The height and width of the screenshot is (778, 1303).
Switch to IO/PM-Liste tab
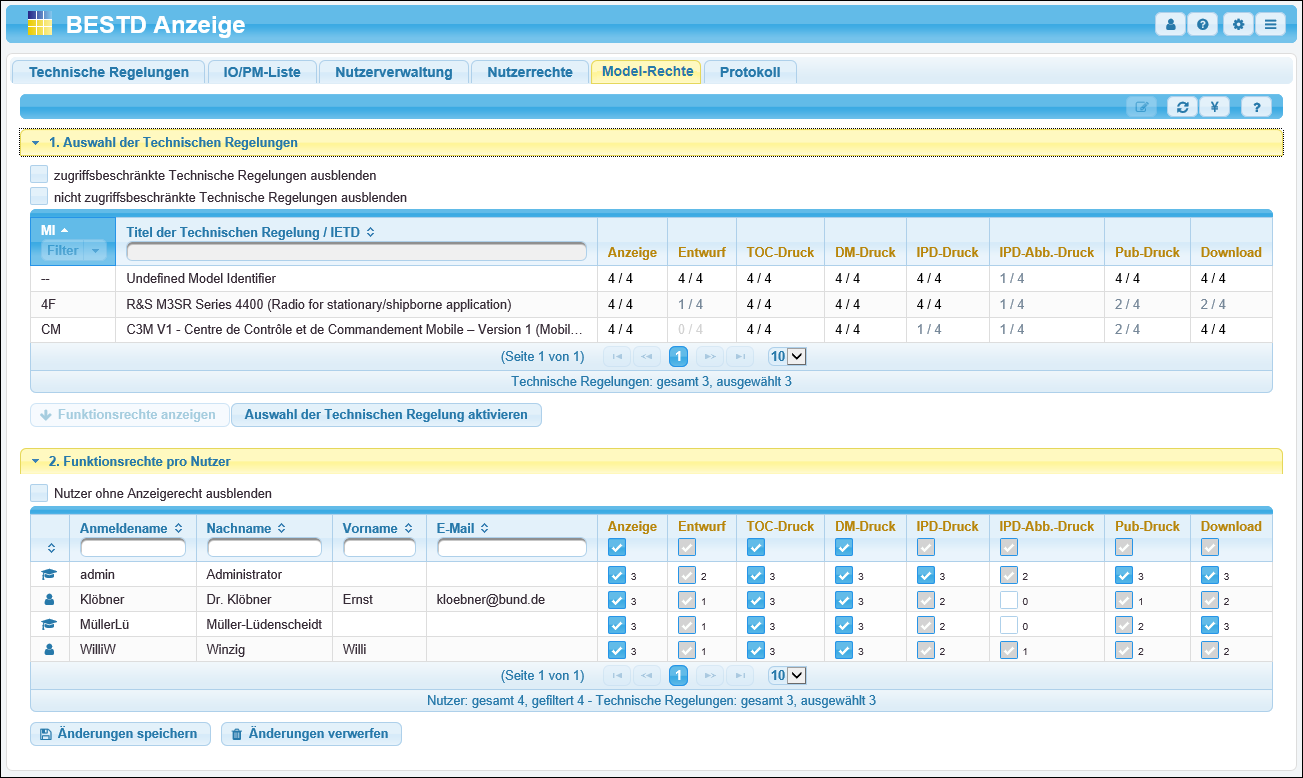pyautogui.click(x=262, y=72)
